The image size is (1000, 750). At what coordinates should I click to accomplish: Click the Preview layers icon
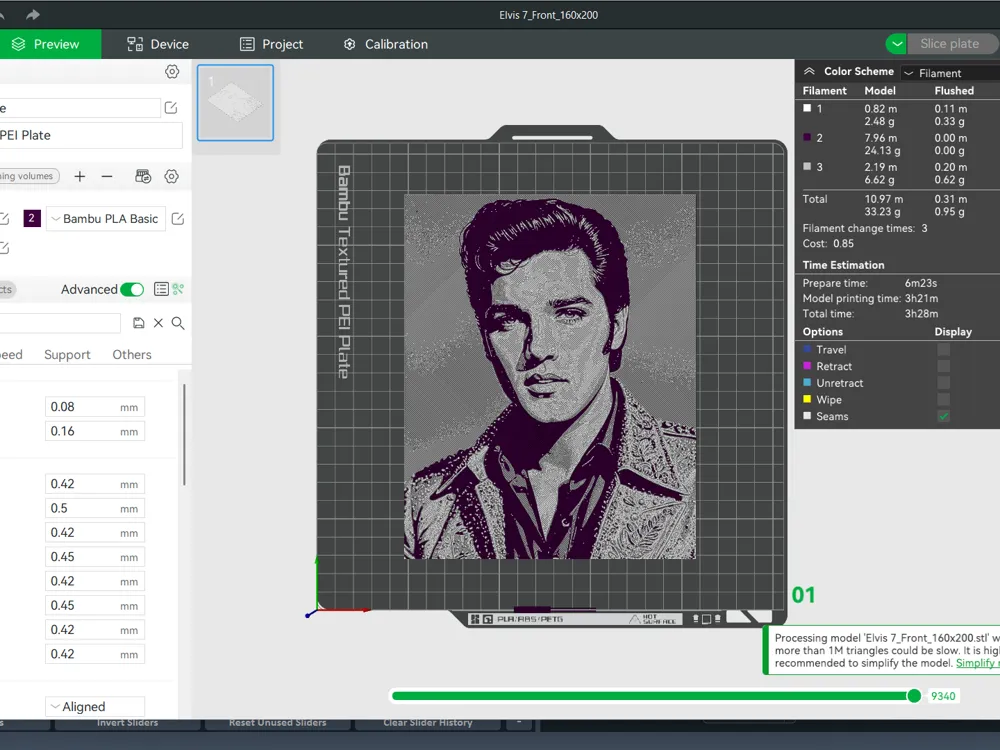[18, 44]
